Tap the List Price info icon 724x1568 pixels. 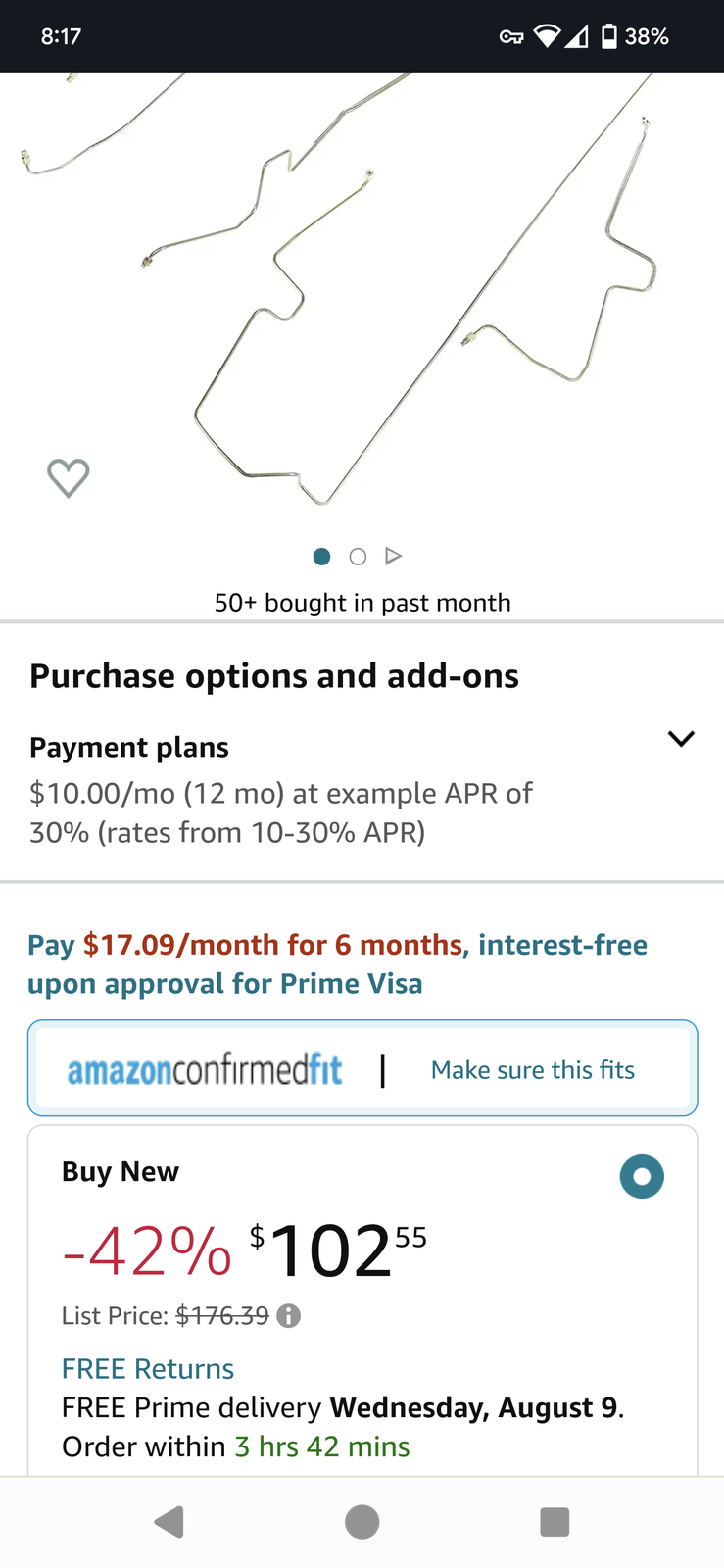288,1315
